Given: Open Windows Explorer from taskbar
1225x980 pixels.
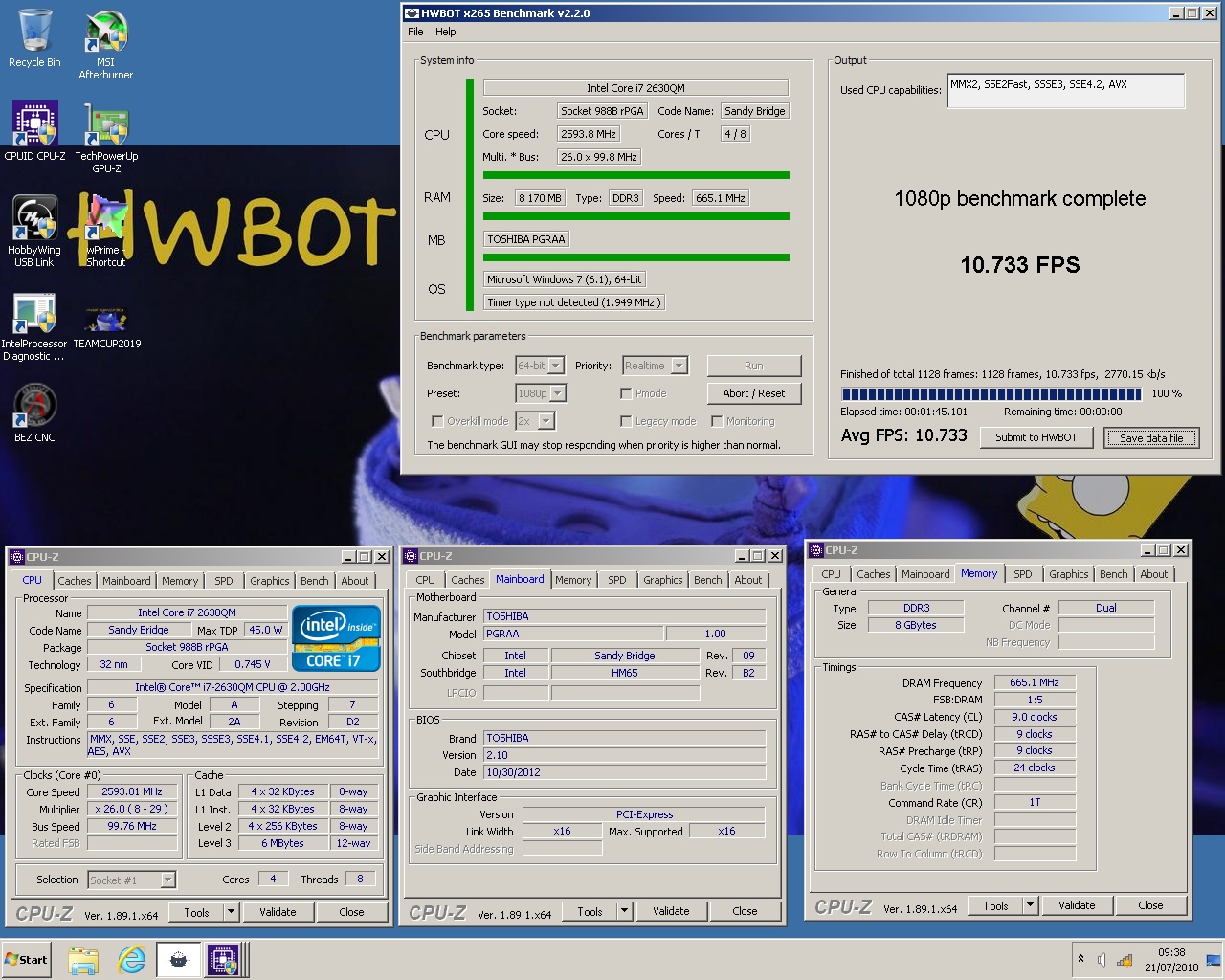Looking at the screenshot, I should (83, 960).
